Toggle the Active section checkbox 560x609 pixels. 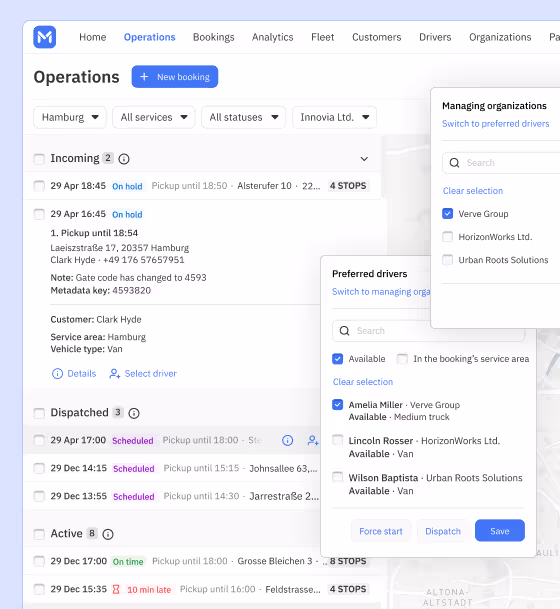(x=39, y=534)
